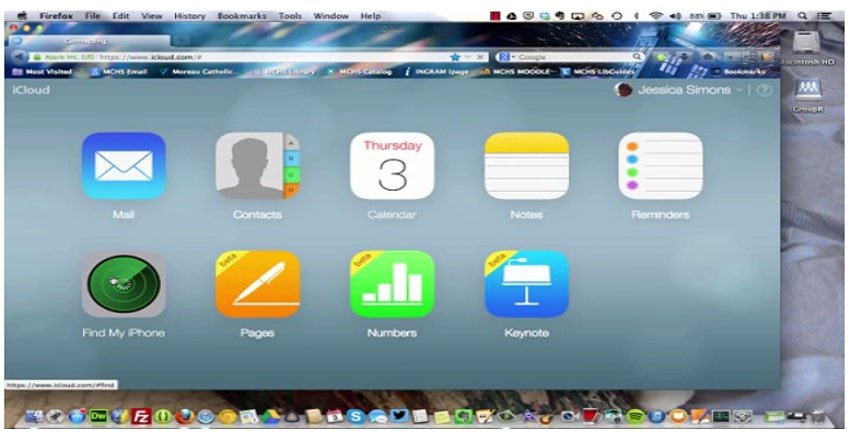
Task: Open the MCHS LibGuides bookmark
Action: pos(597,72)
